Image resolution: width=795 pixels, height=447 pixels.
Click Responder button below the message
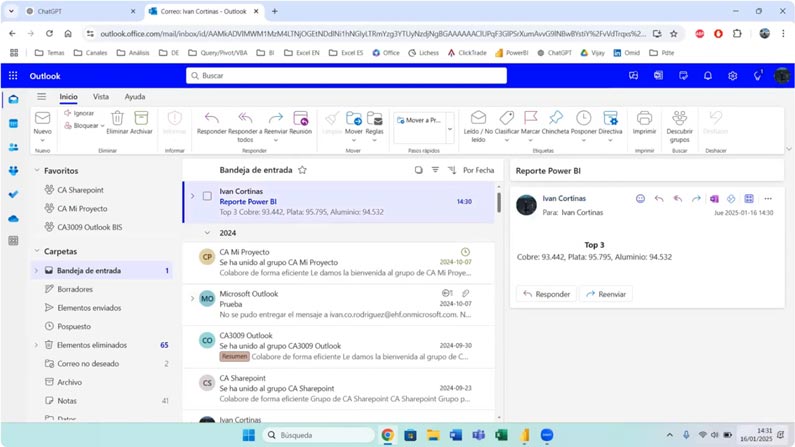(546, 294)
